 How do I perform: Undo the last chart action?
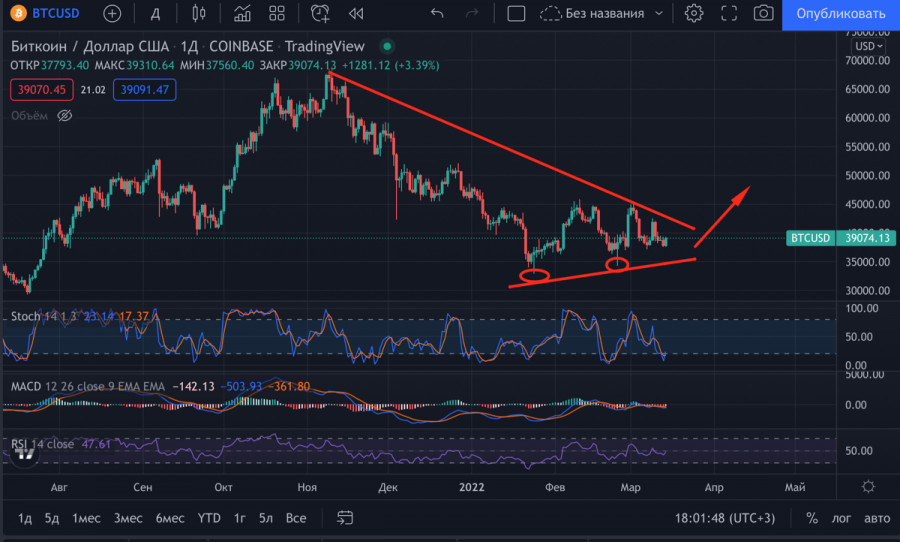[437, 13]
